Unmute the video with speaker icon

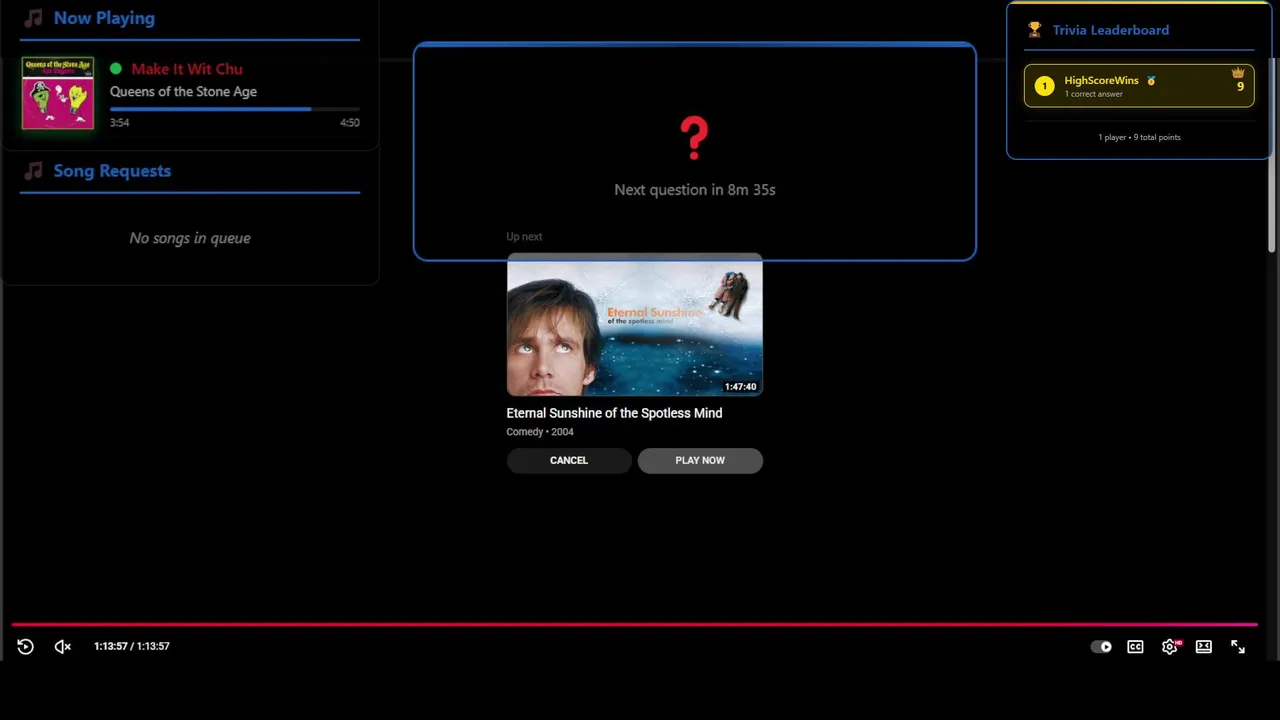(63, 647)
